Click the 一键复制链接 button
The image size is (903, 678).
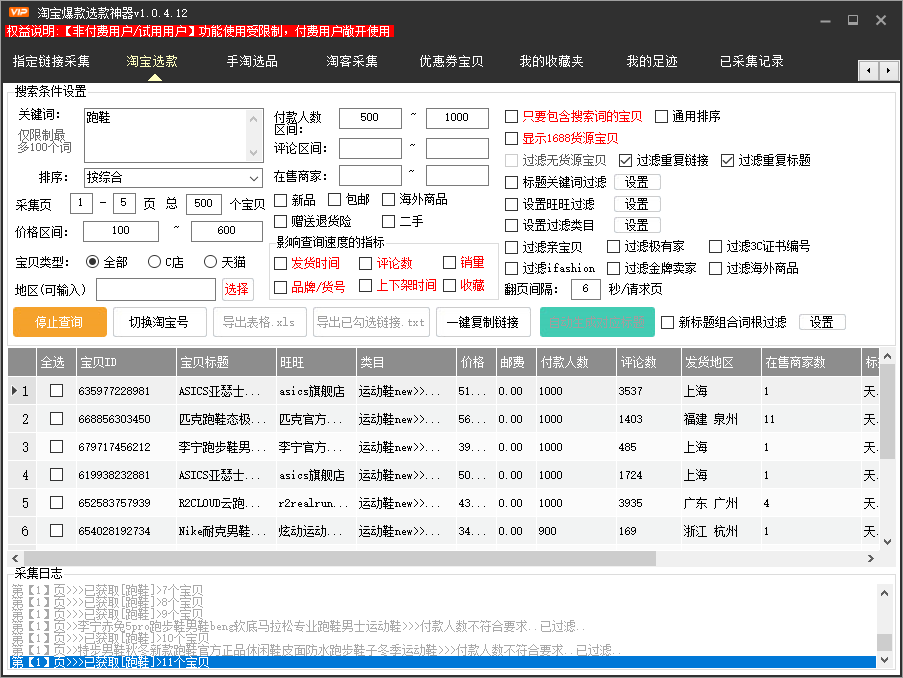click(482, 322)
